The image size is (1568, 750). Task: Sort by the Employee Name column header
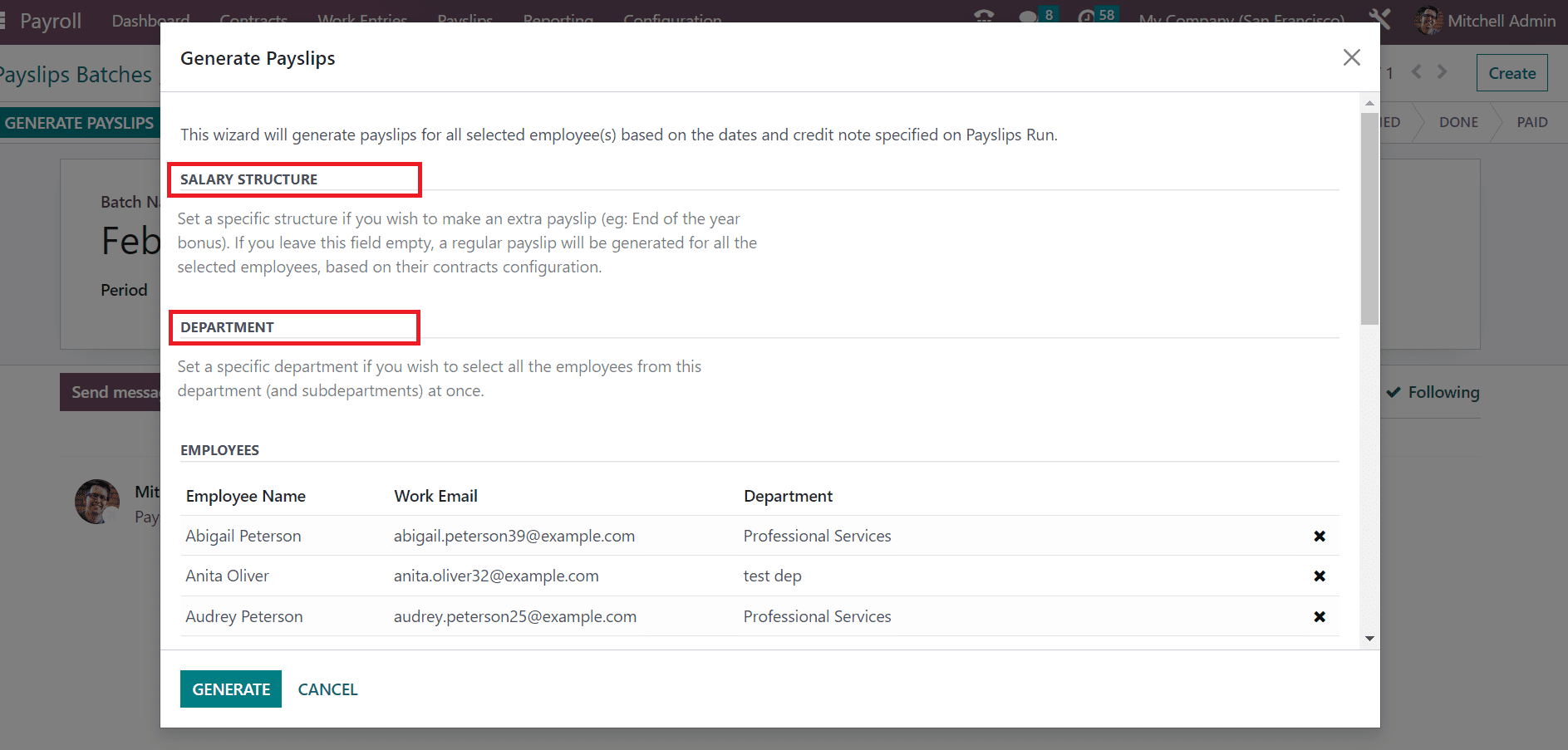[246, 496]
